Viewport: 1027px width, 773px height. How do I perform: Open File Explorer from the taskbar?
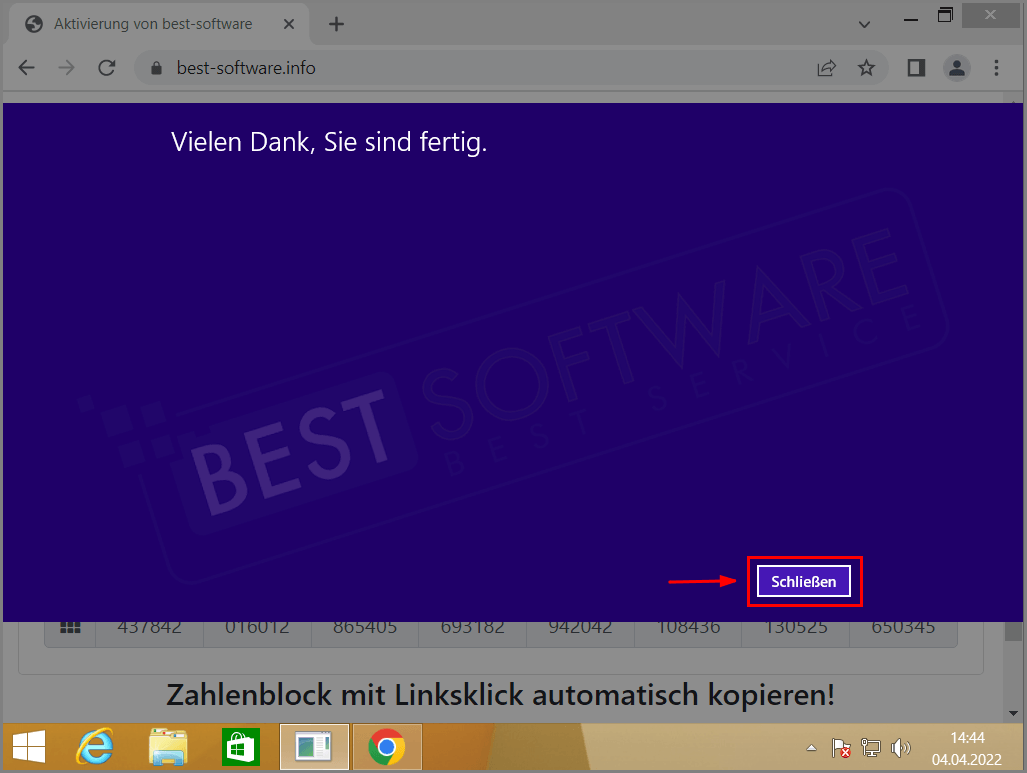[167, 746]
